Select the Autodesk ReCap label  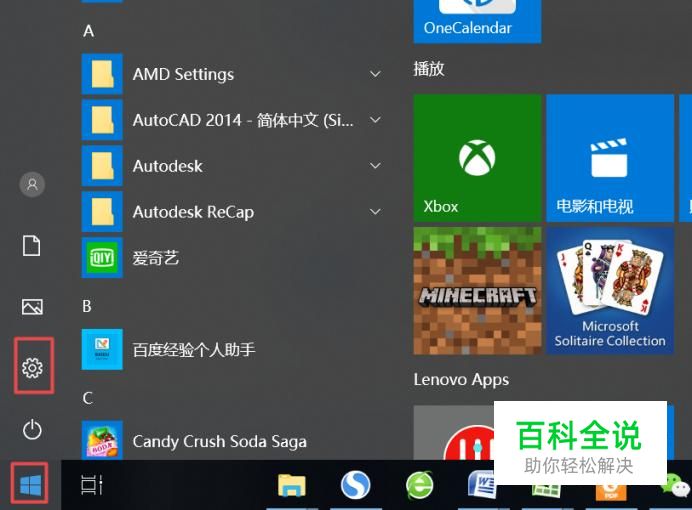point(193,212)
